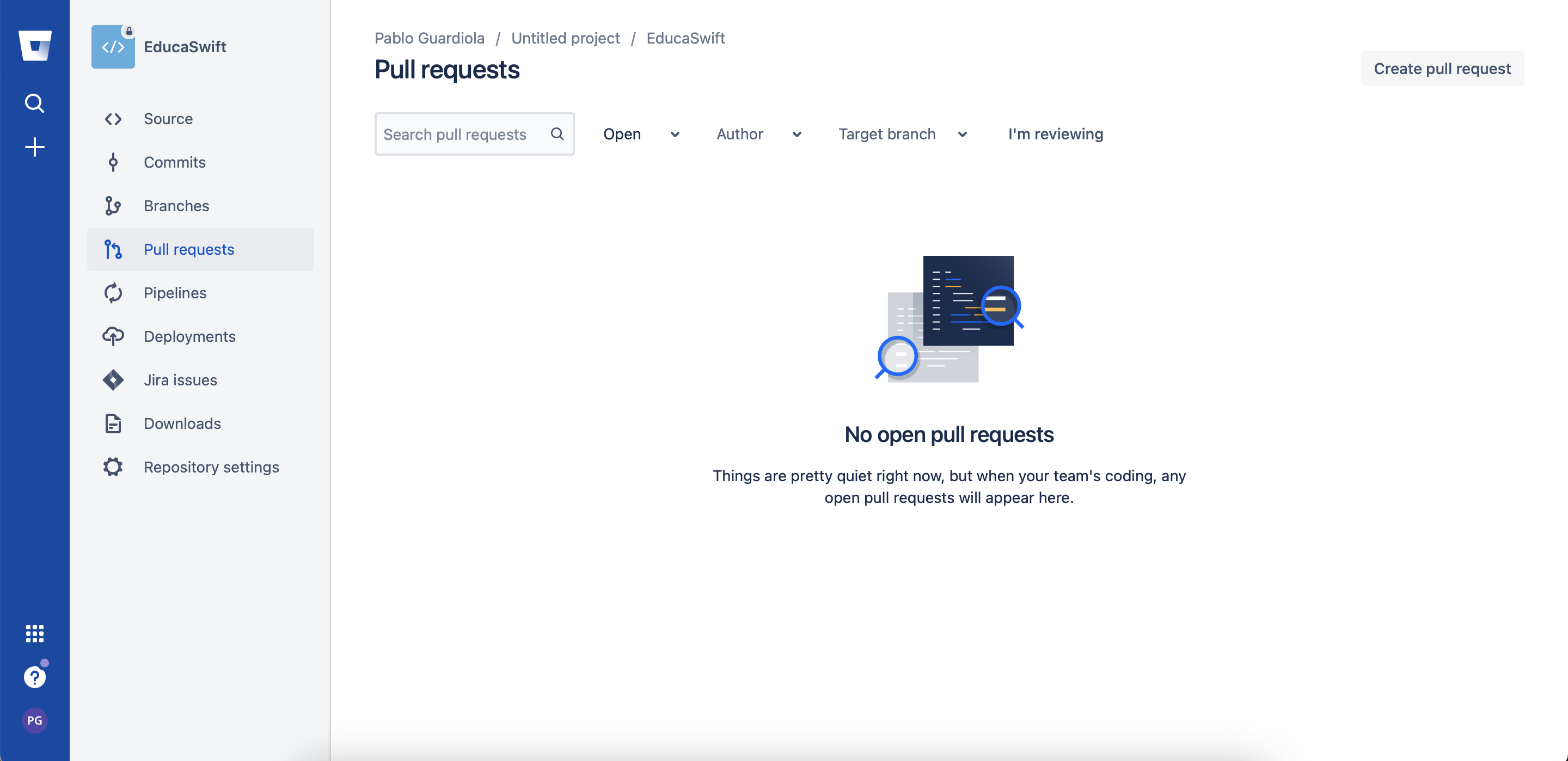Screen dimensions: 1568x761
Task: Open Deployments section
Action: (200, 336)
